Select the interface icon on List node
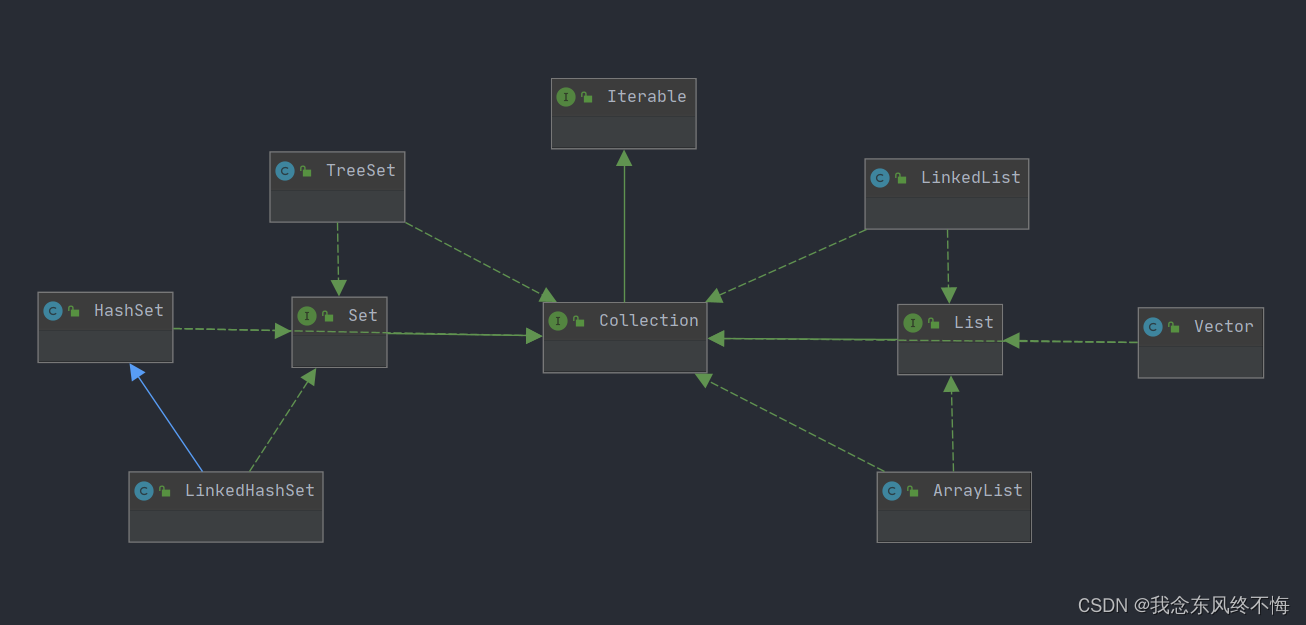This screenshot has height=625, width=1306. coord(913,322)
